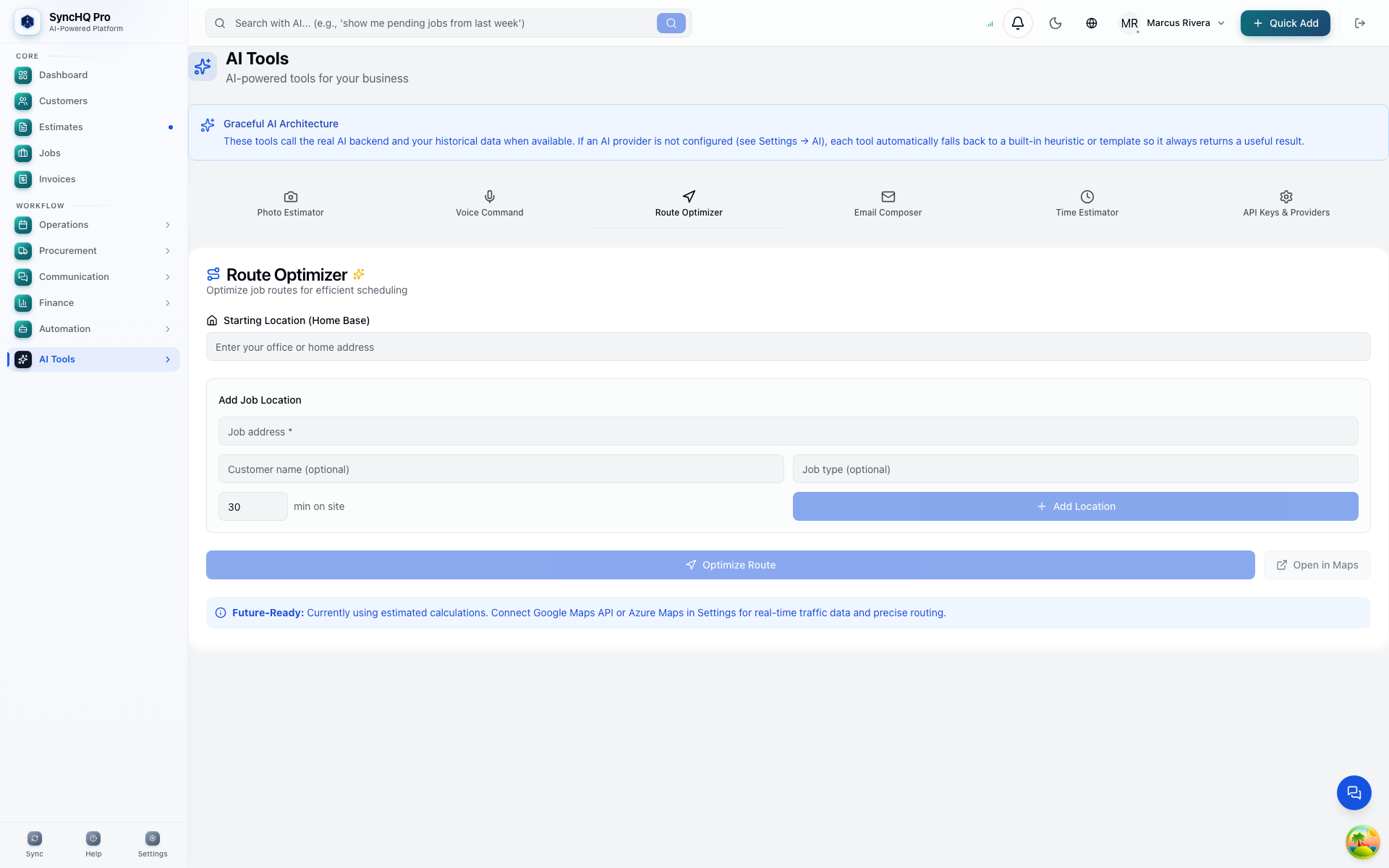Switch to the Voice Command tab
This screenshot has height=868, width=1389.
[490, 204]
